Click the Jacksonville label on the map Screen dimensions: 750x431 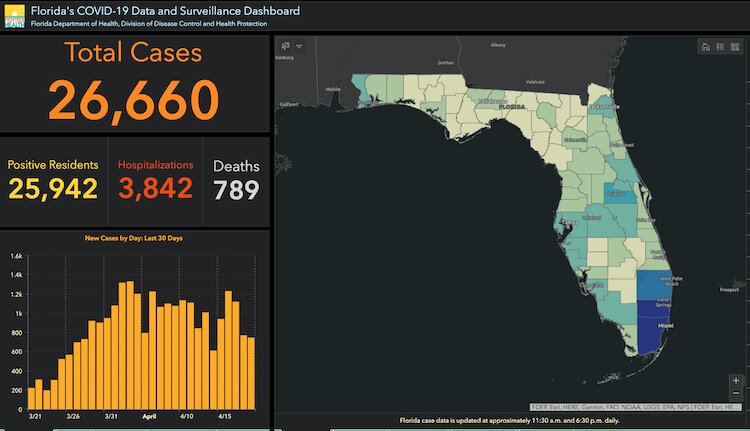click(x=603, y=105)
